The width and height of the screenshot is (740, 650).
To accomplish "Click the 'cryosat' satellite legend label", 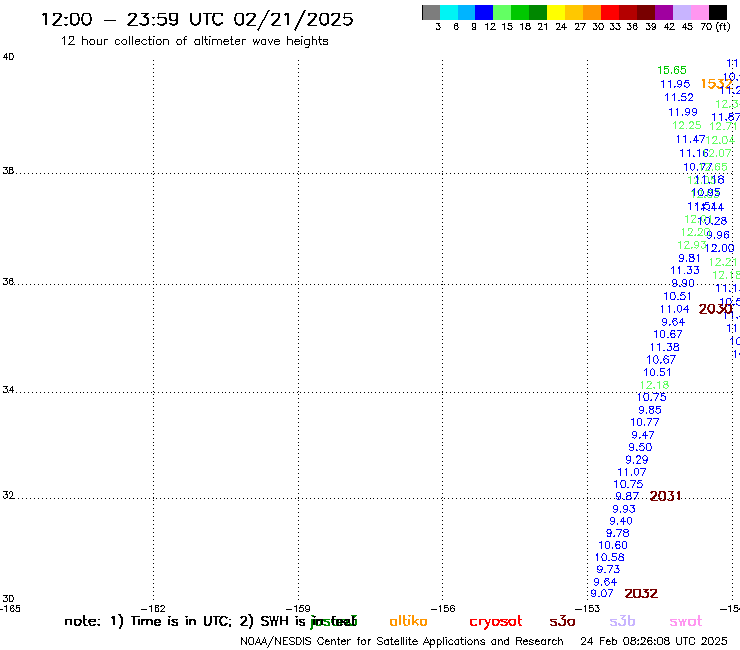I will (496, 621).
